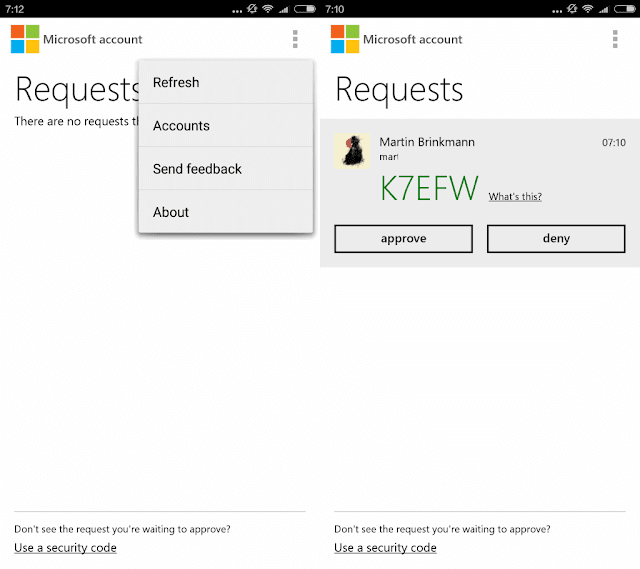Viewport: 640px width, 569px height.
Task: Tap Use a security code in right screen
Action: [x=385, y=548]
